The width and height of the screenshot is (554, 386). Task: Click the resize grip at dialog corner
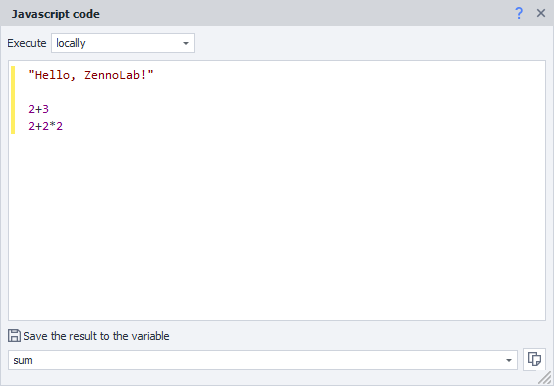(x=545, y=378)
